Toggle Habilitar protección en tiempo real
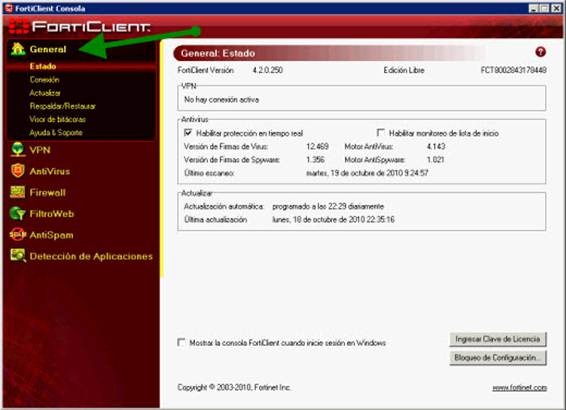The width and height of the screenshot is (566, 410). coord(188,133)
